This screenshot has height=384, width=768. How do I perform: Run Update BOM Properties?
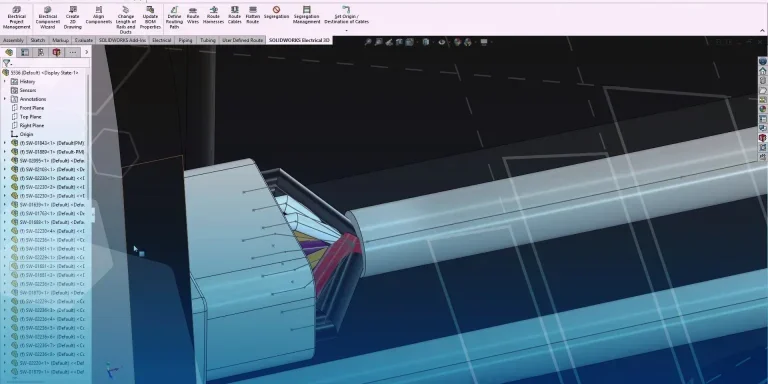click(150, 18)
